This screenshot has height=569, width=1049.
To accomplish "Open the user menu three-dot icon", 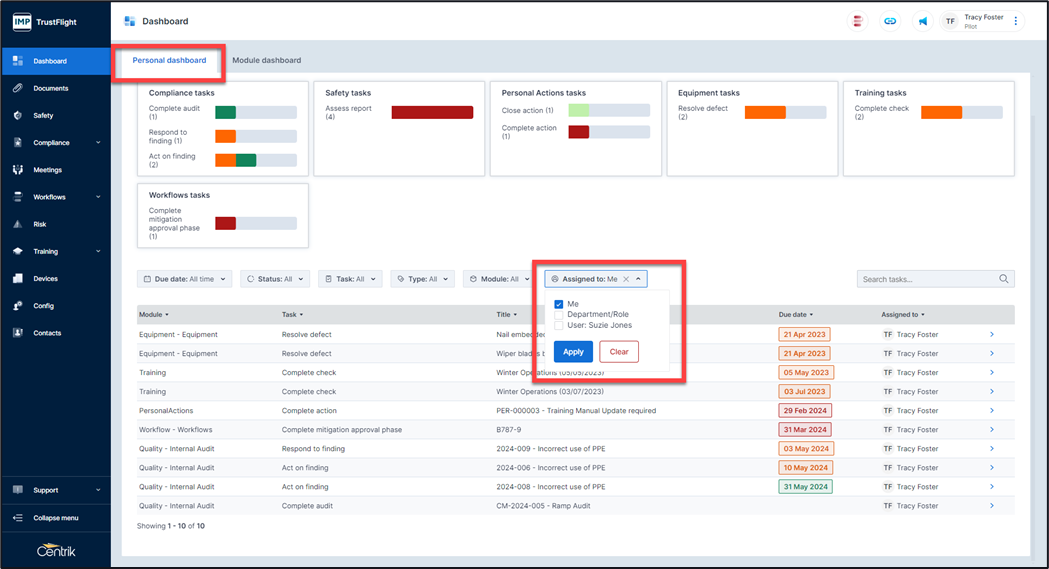I will tap(1016, 21).
